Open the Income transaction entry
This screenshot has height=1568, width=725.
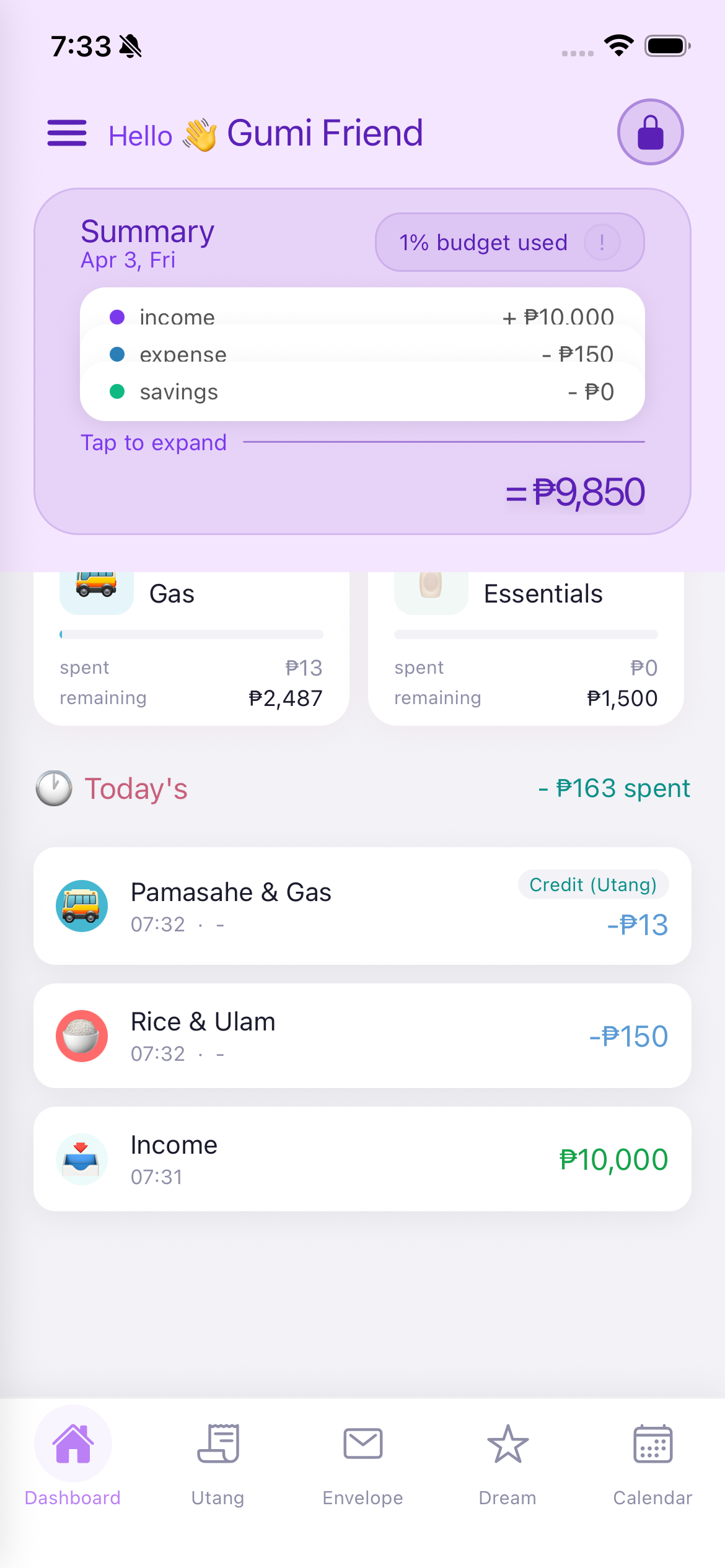362,1159
